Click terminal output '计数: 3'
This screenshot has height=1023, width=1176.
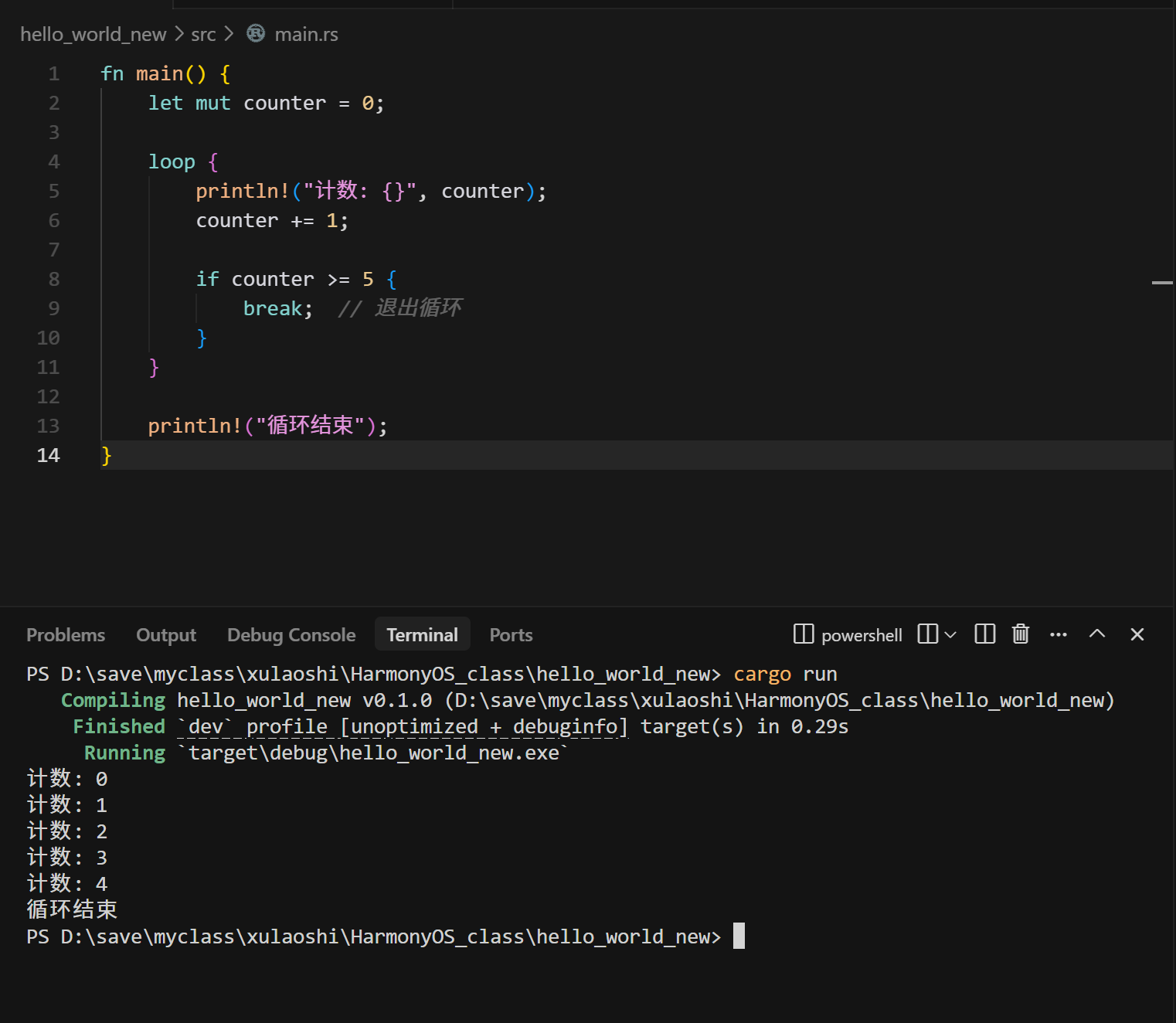(x=67, y=858)
